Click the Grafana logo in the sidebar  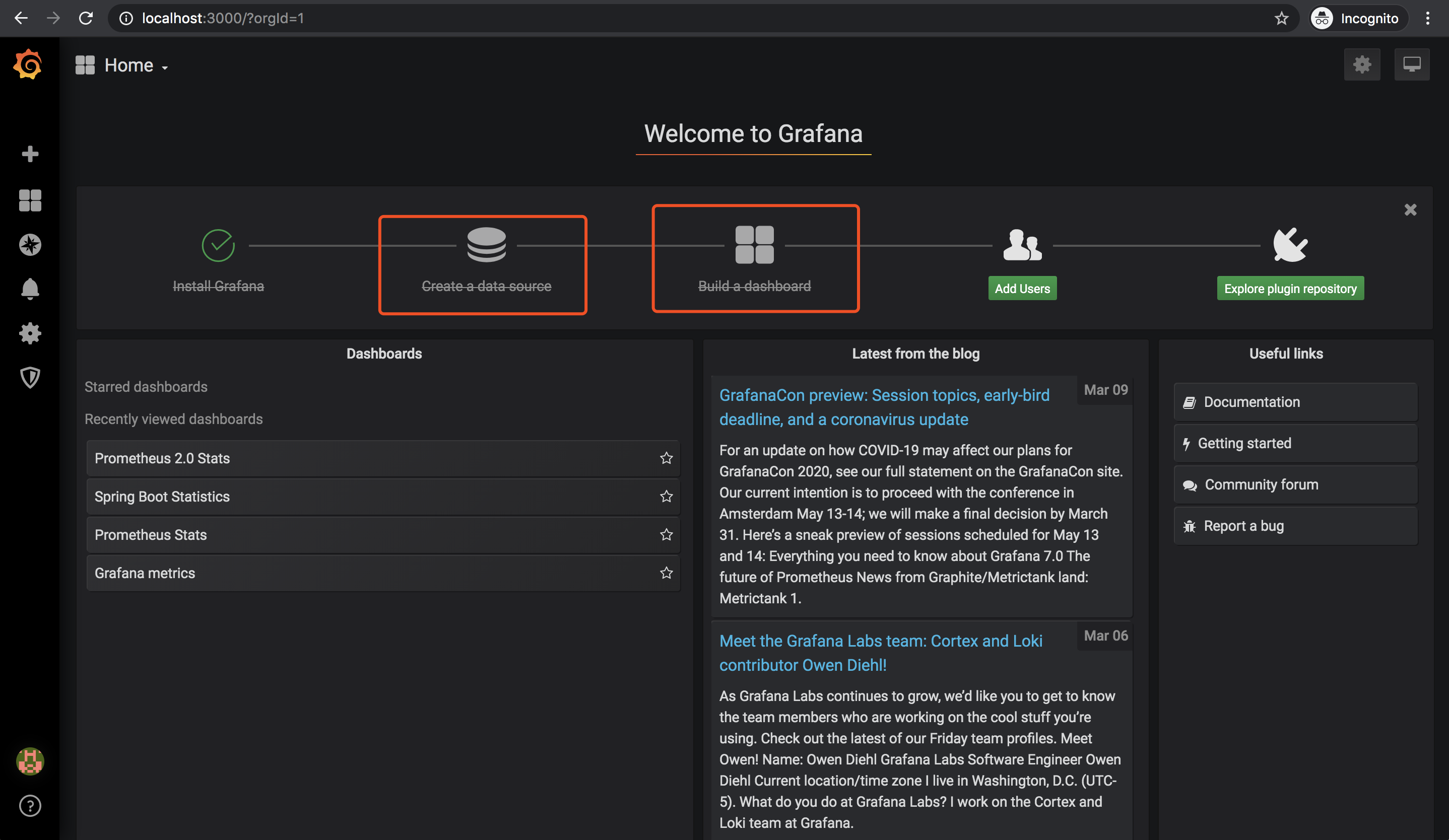[x=28, y=64]
